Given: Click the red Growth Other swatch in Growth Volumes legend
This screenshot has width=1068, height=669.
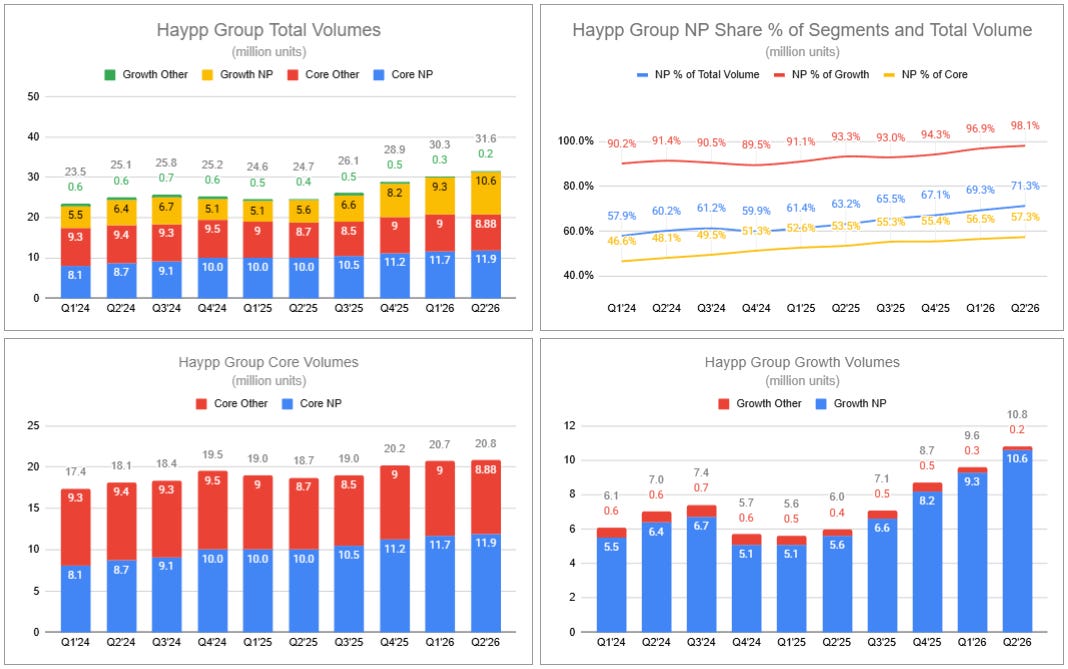Looking at the screenshot, I should [724, 404].
